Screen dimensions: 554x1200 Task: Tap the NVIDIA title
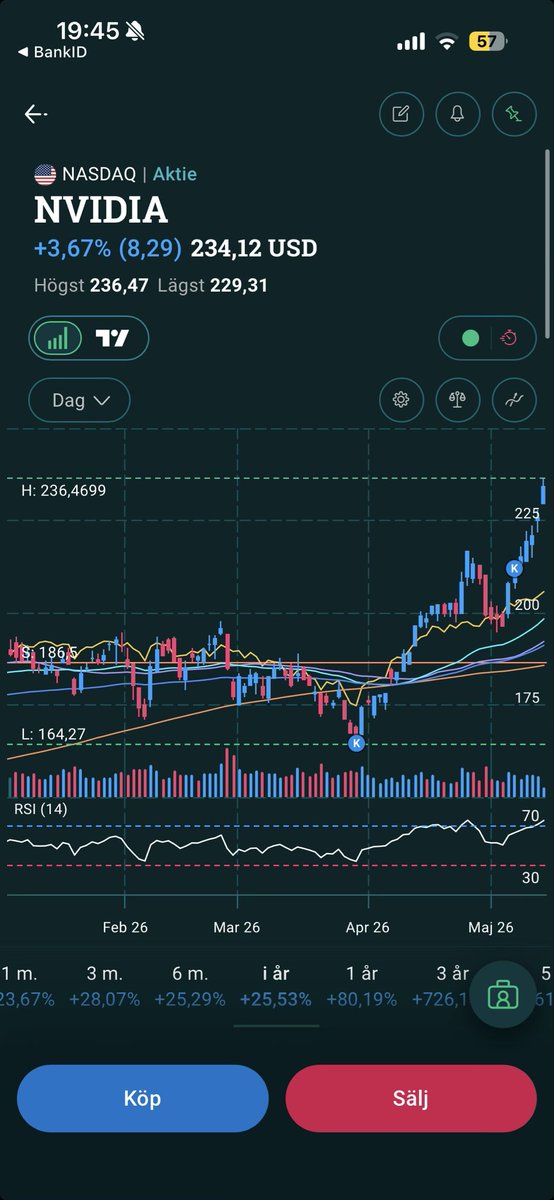coord(101,210)
